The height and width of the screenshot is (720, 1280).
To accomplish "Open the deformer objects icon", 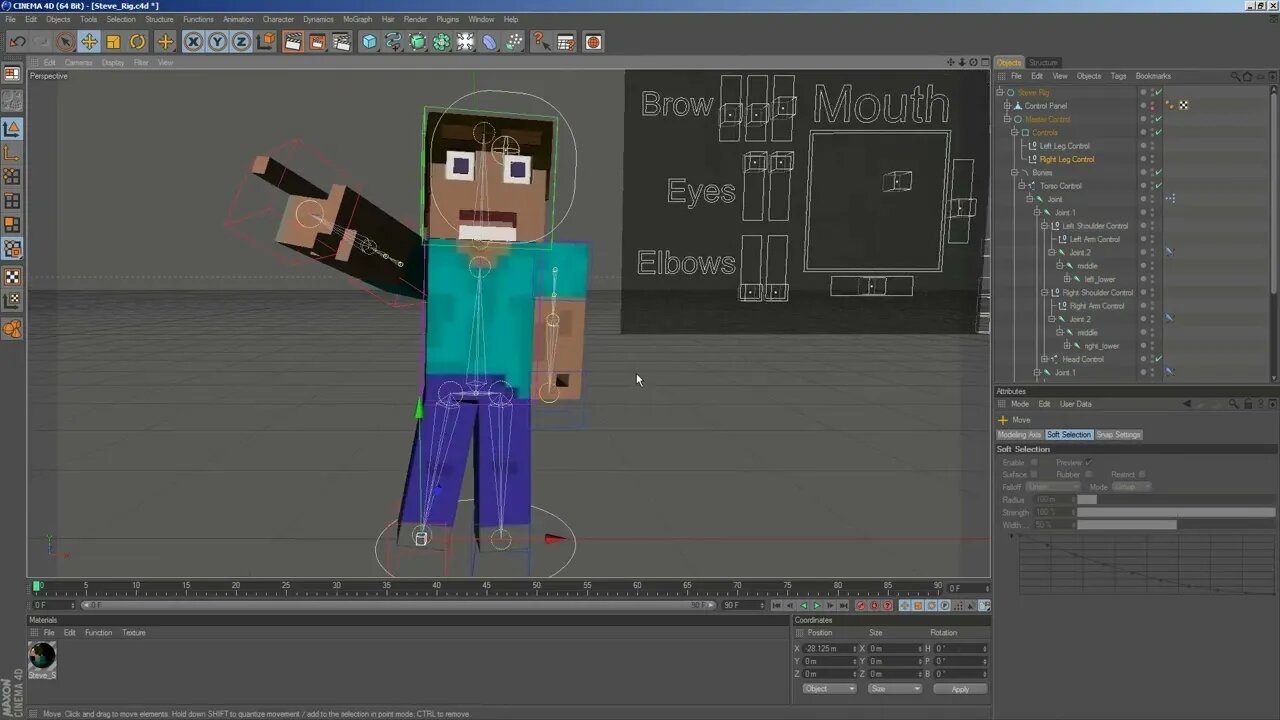I will click(490, 42).
